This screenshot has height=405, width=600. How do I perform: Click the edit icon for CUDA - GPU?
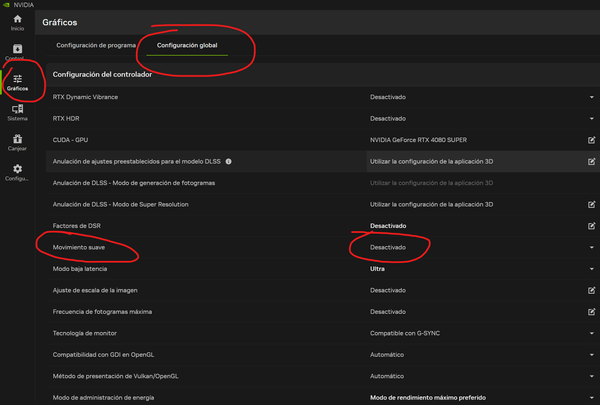click(591, 139)
